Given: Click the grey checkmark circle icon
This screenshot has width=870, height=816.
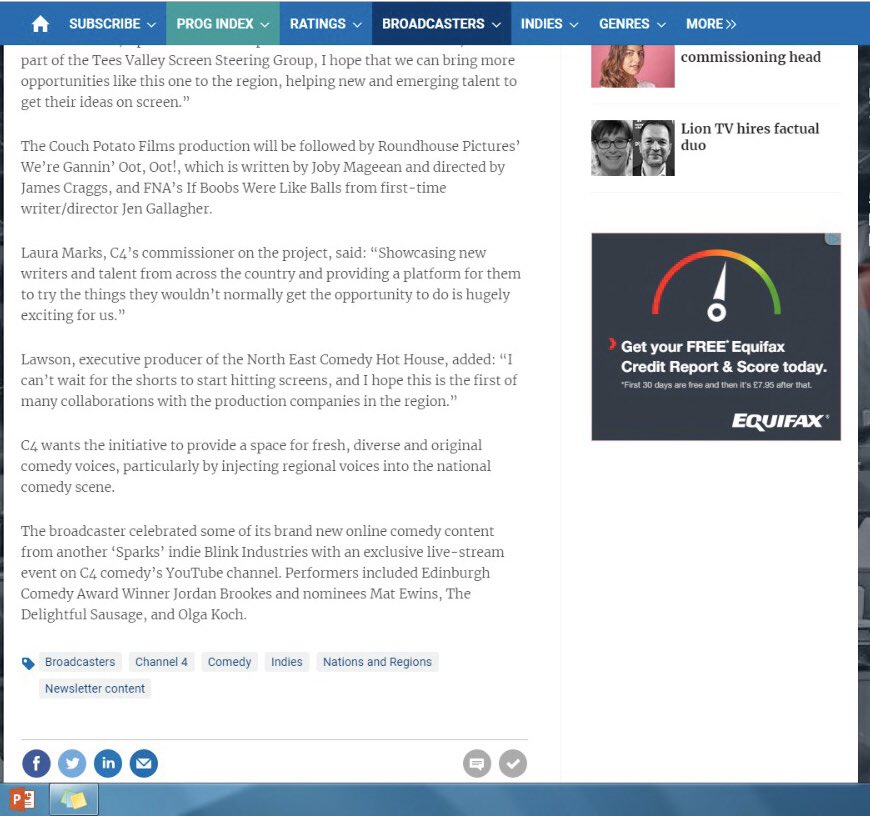Looking at the screenshot, I should pos(513,764).
